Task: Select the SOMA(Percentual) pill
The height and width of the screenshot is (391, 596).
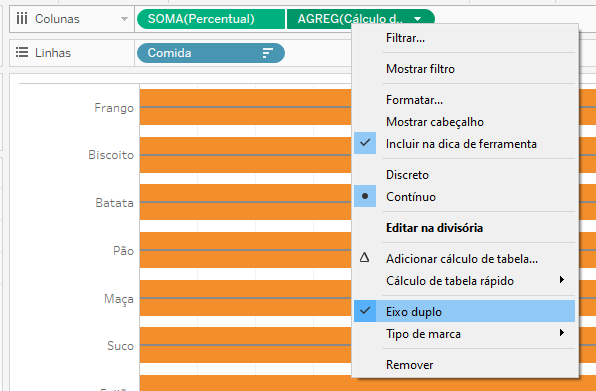Action: [x=211, y=19]
